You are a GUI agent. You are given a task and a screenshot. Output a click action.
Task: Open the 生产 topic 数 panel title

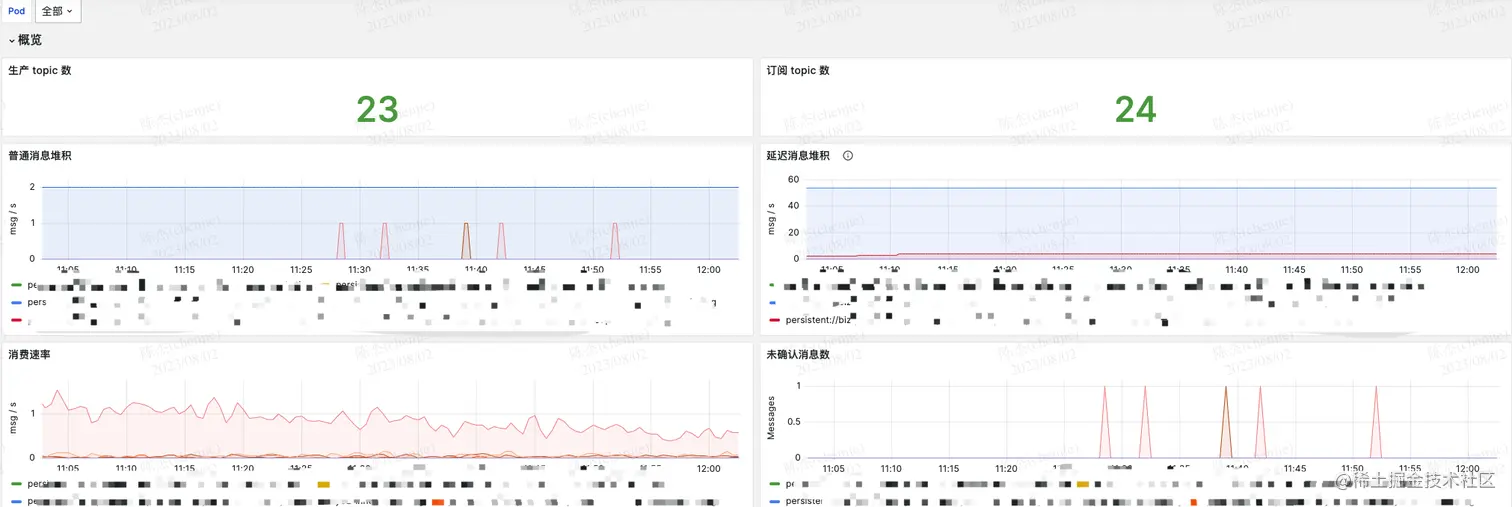pyautogui.click(x=40, y=70)
